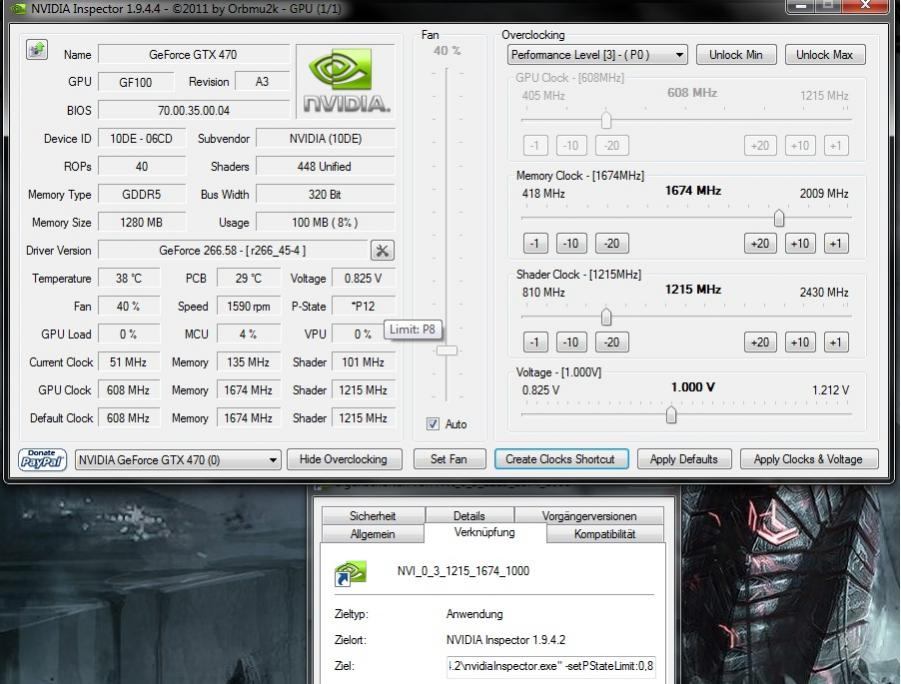Decrease Shader Clock by 1 MHz
Screen dimensions: 901x684
[535, 342]
